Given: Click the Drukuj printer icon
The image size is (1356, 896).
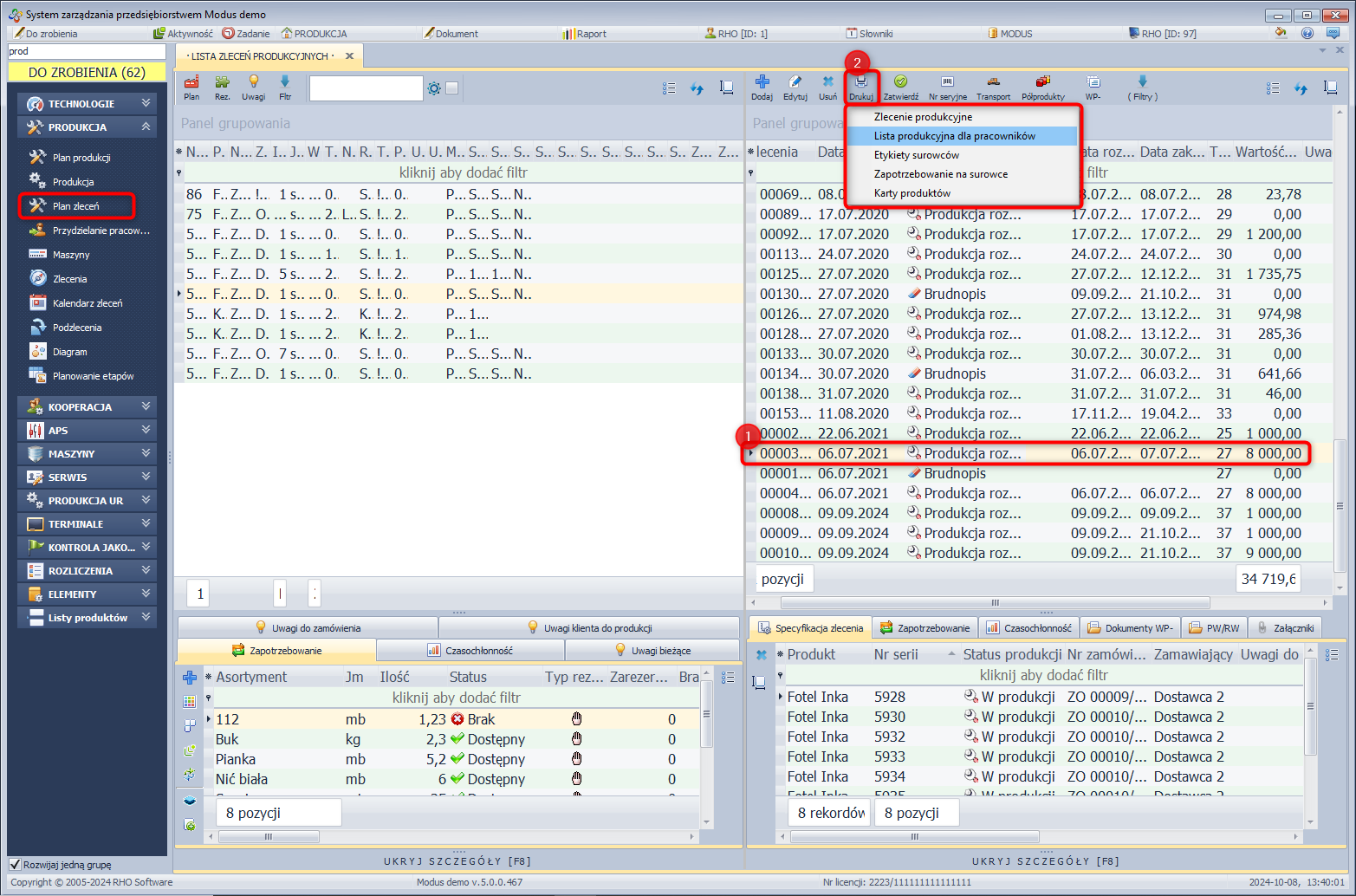Looking at the screenshot, I should tap(860, 82).
